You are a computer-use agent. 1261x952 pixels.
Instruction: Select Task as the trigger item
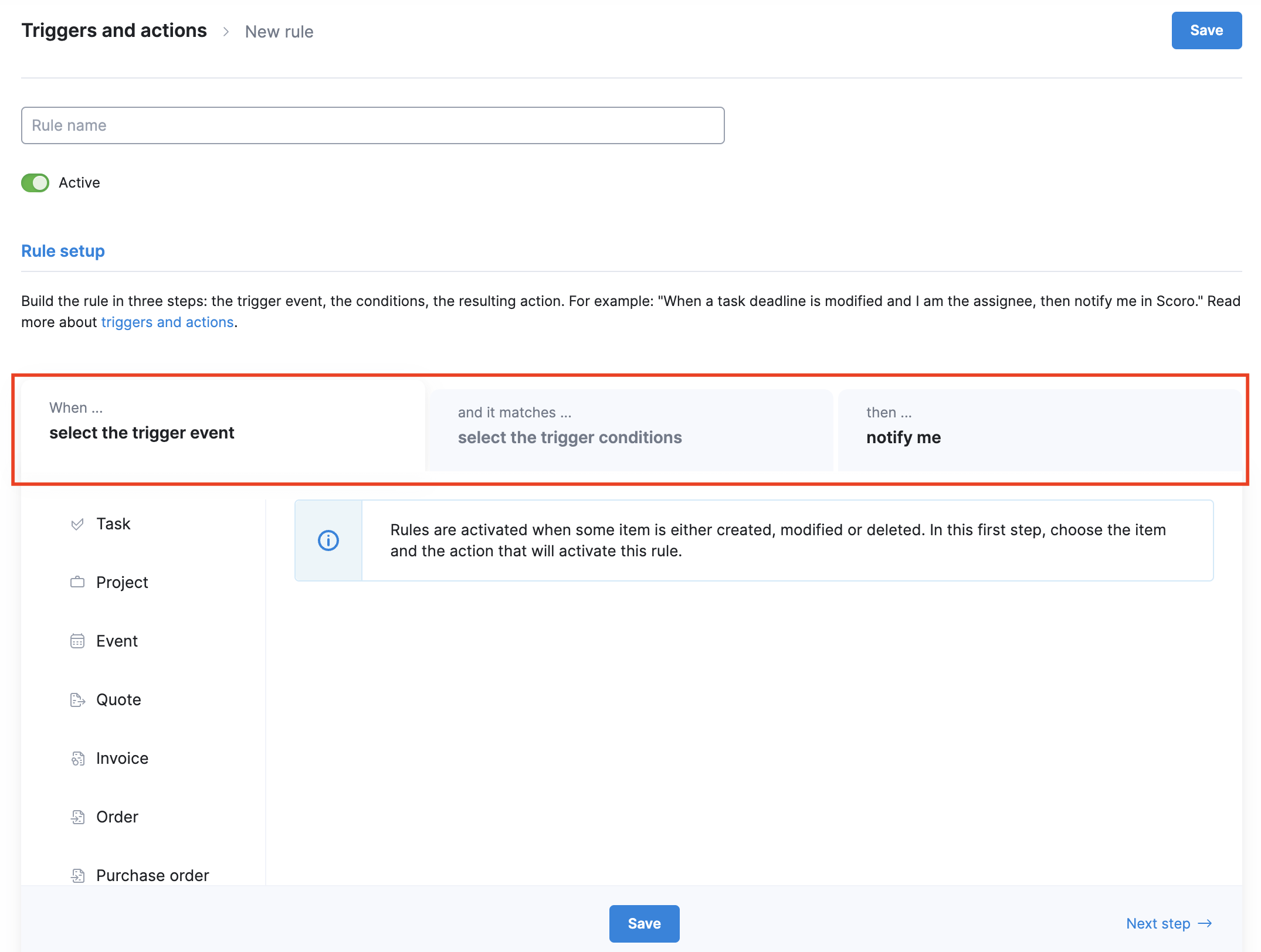113,524
